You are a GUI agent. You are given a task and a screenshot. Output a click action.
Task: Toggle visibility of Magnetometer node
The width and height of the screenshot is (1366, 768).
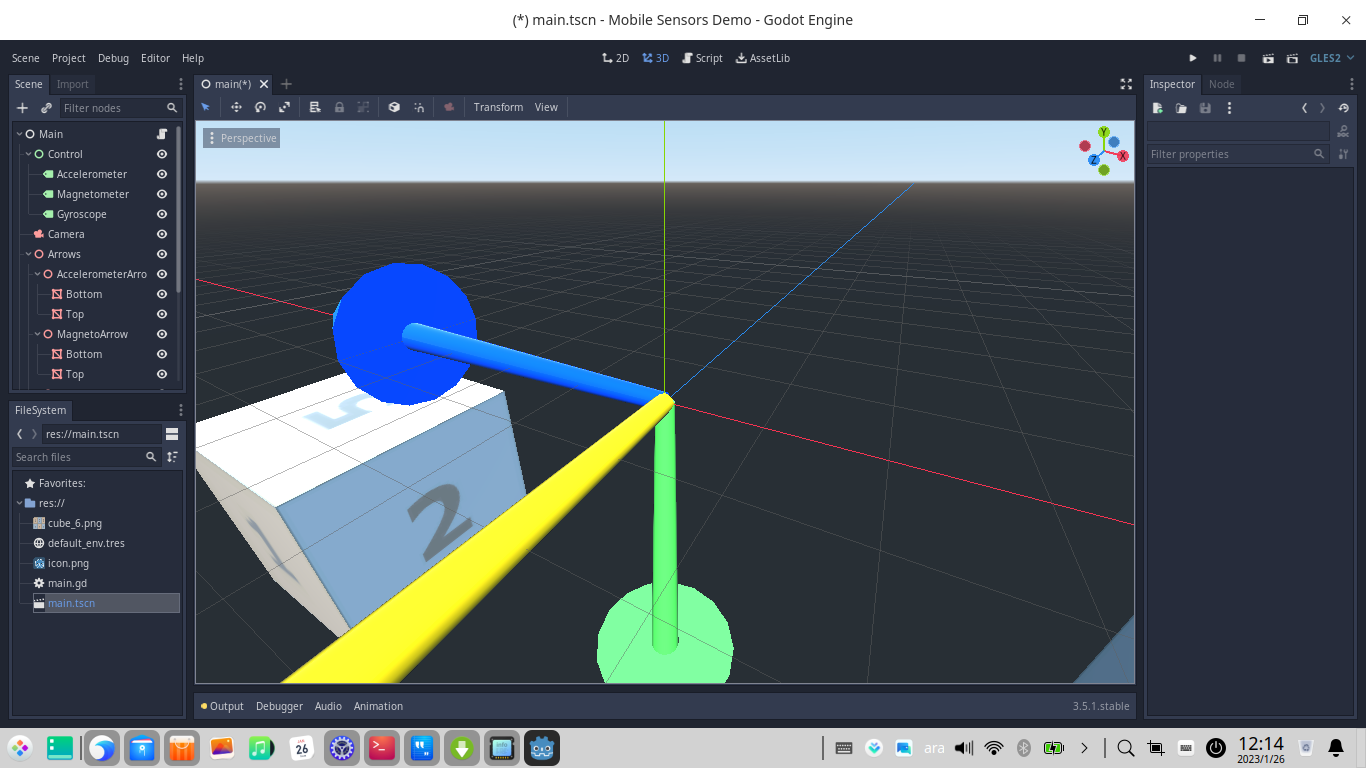162,194
